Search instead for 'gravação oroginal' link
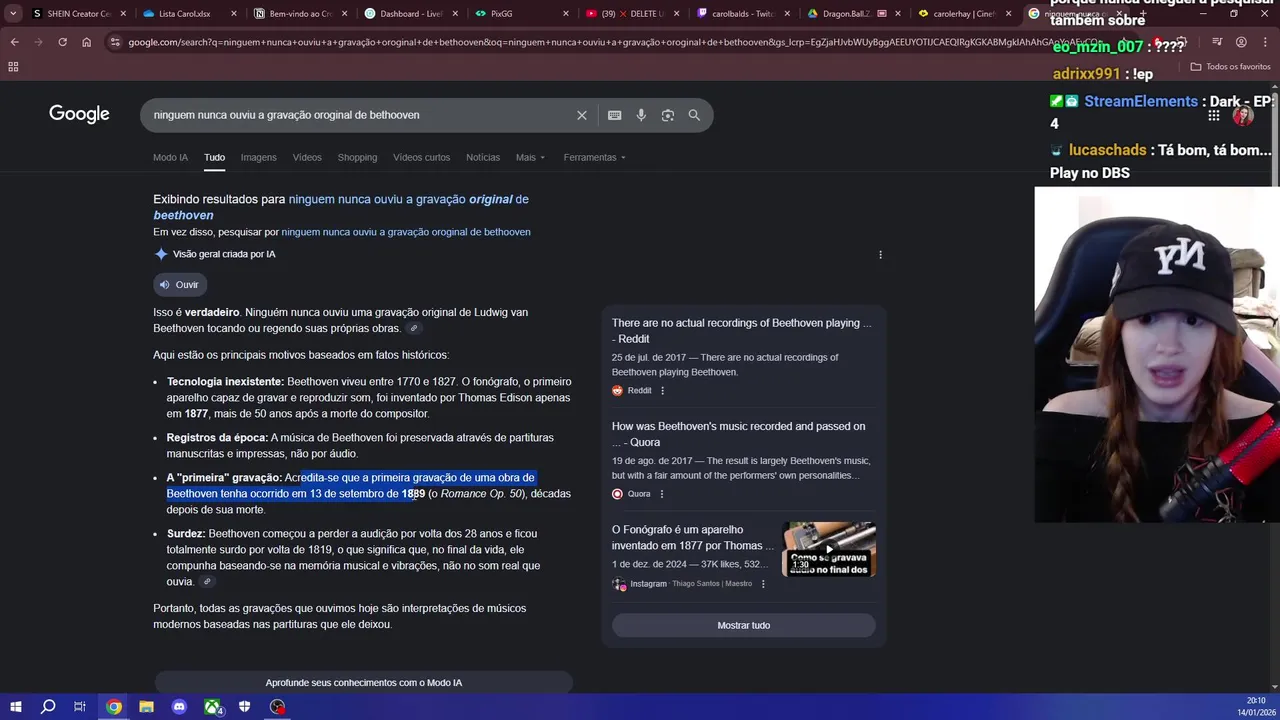 tap(406, 232)
